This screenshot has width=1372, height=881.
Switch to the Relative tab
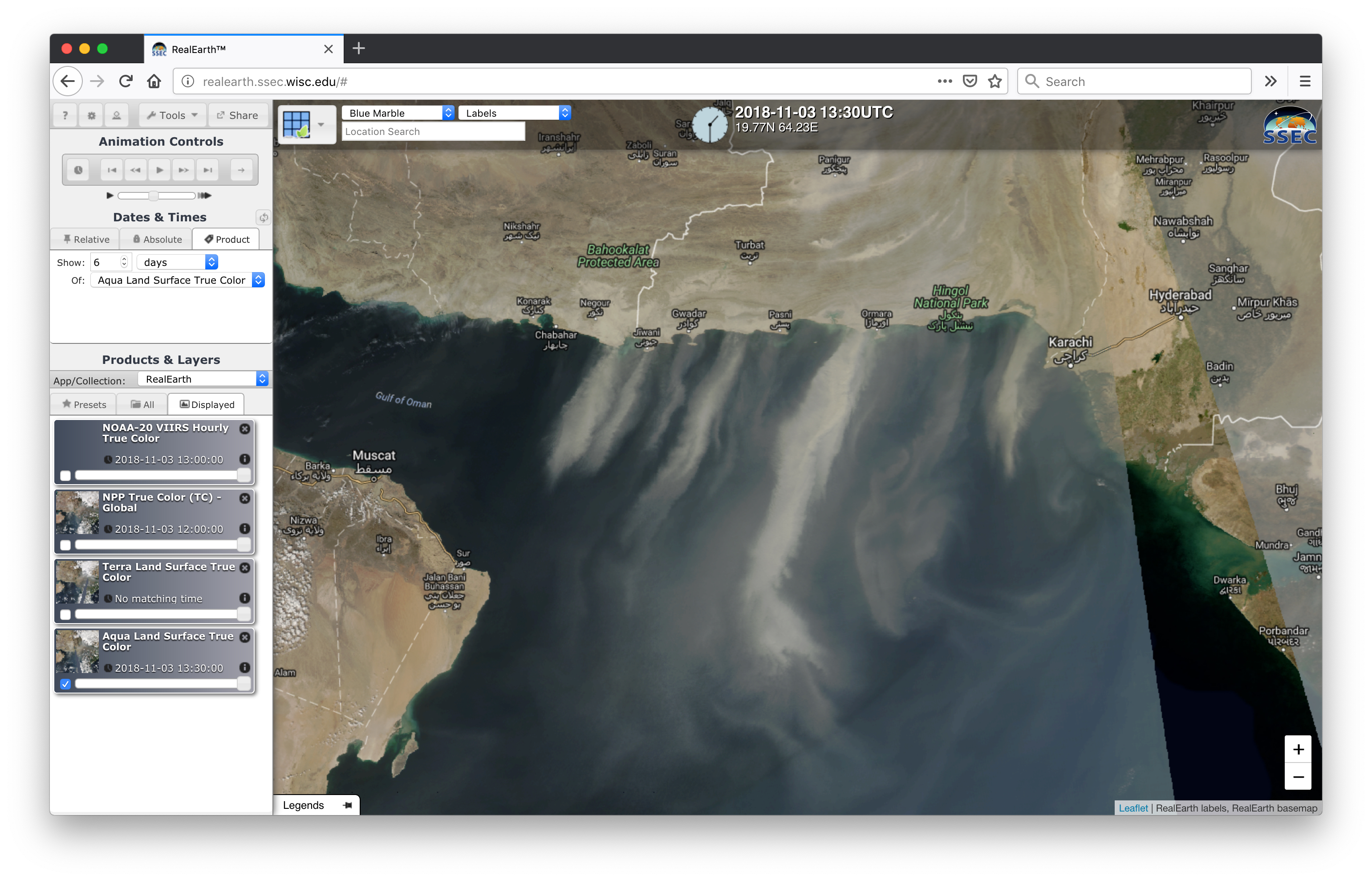[86, 239]
